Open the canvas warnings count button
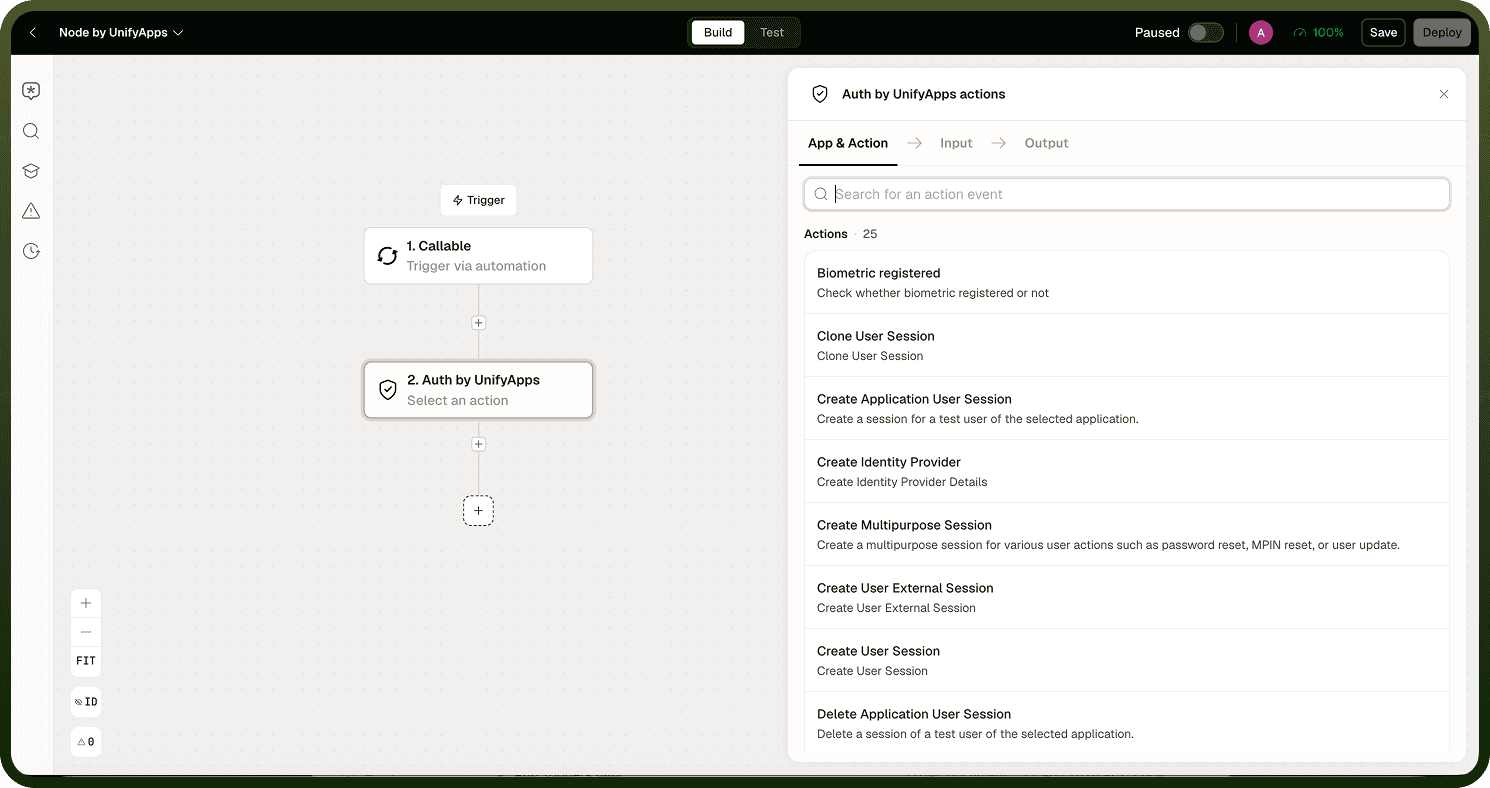The width and height of the screenshot is (1490, 788). pos(86,742)
